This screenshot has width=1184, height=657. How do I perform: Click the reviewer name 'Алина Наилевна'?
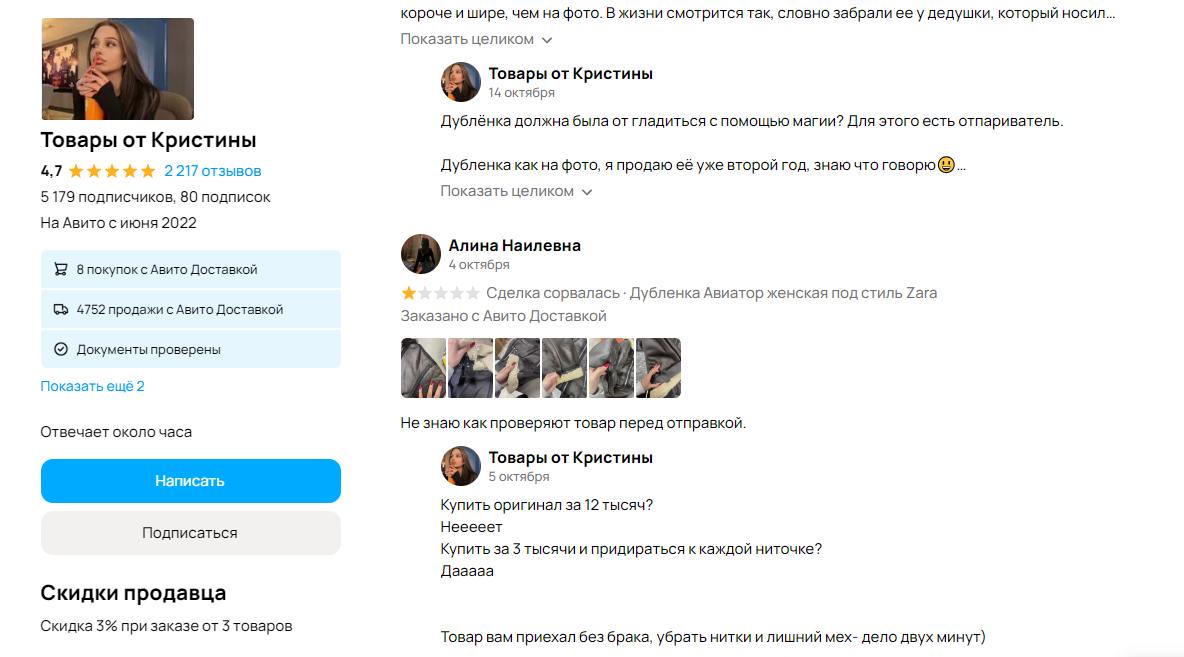point(514,246)
